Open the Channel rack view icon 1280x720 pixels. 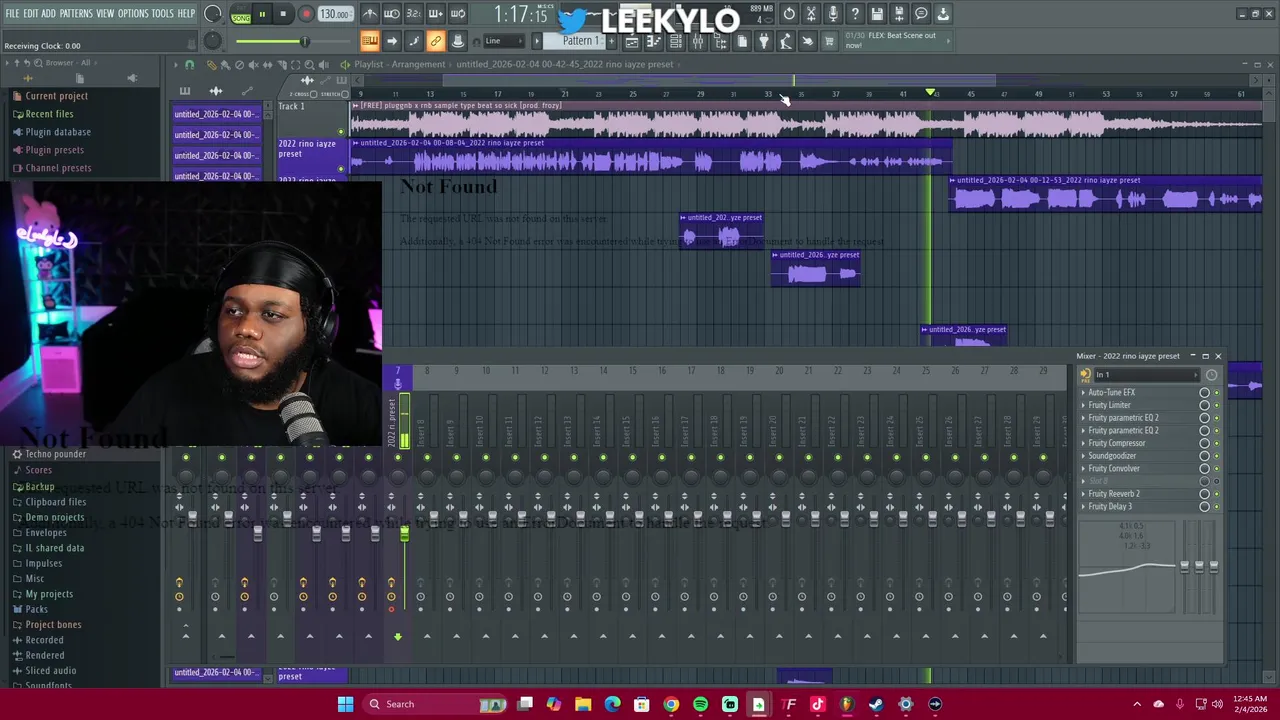(675, 41)
